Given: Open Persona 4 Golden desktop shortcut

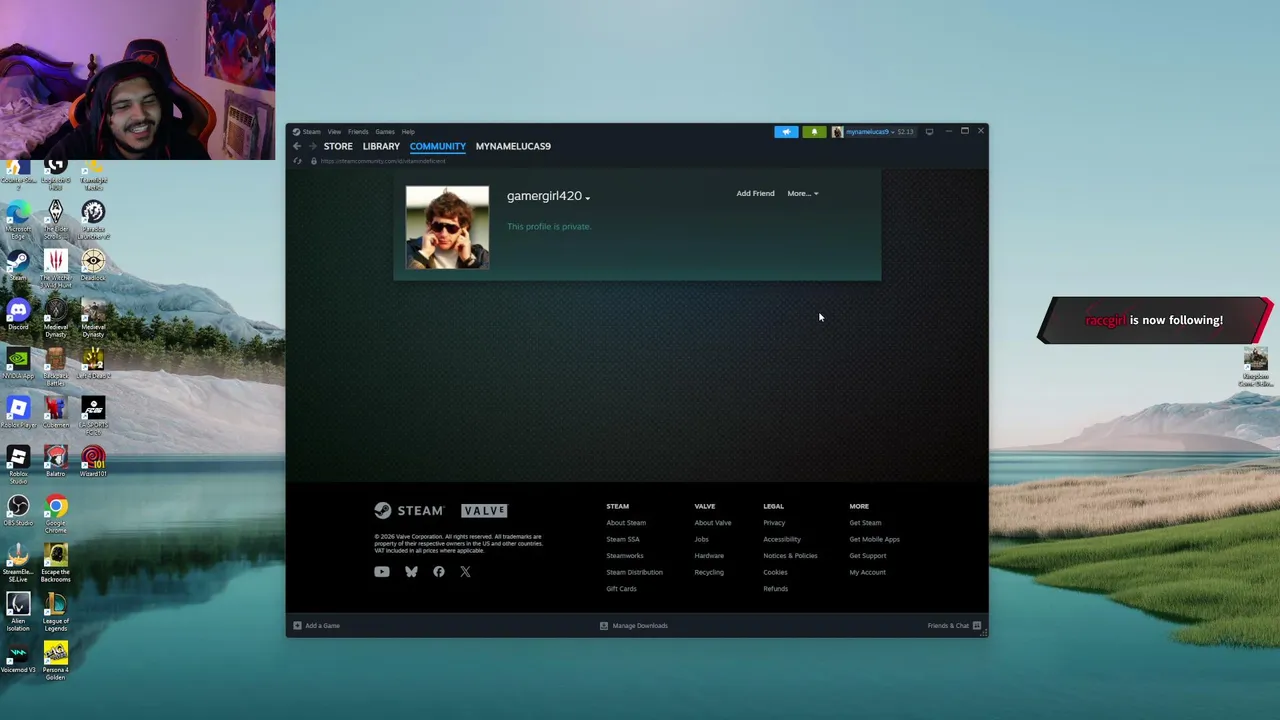Looking at the screenshot, I should tap(56, 661).
